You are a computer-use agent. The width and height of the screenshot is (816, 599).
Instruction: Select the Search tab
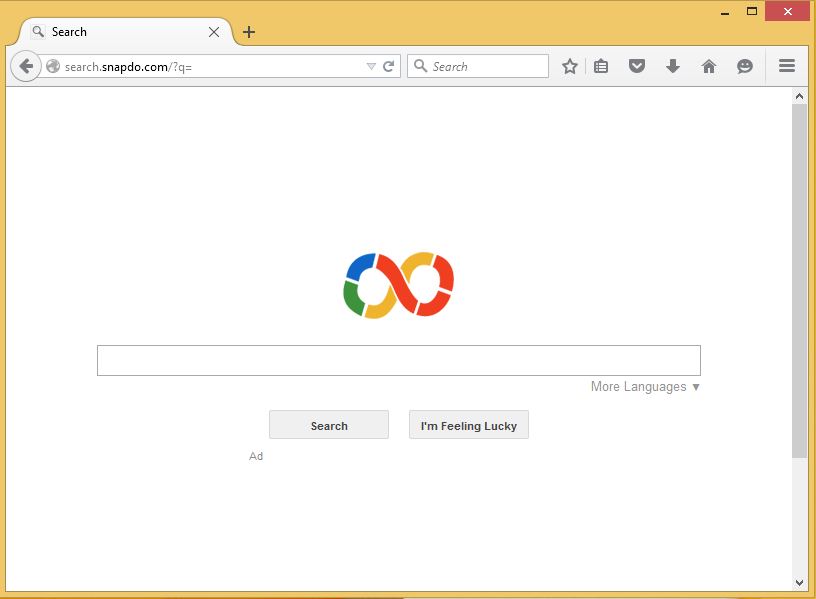(125, 32)
